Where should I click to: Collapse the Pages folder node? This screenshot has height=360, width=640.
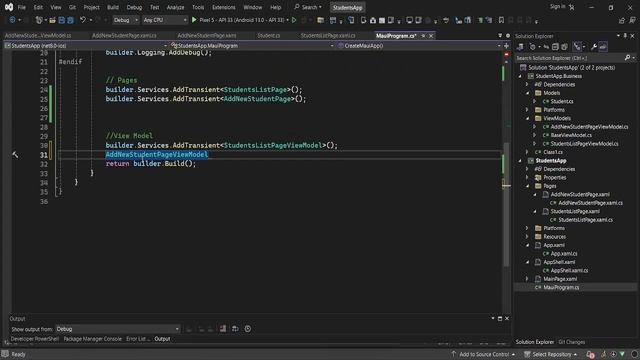coord(528,186)
